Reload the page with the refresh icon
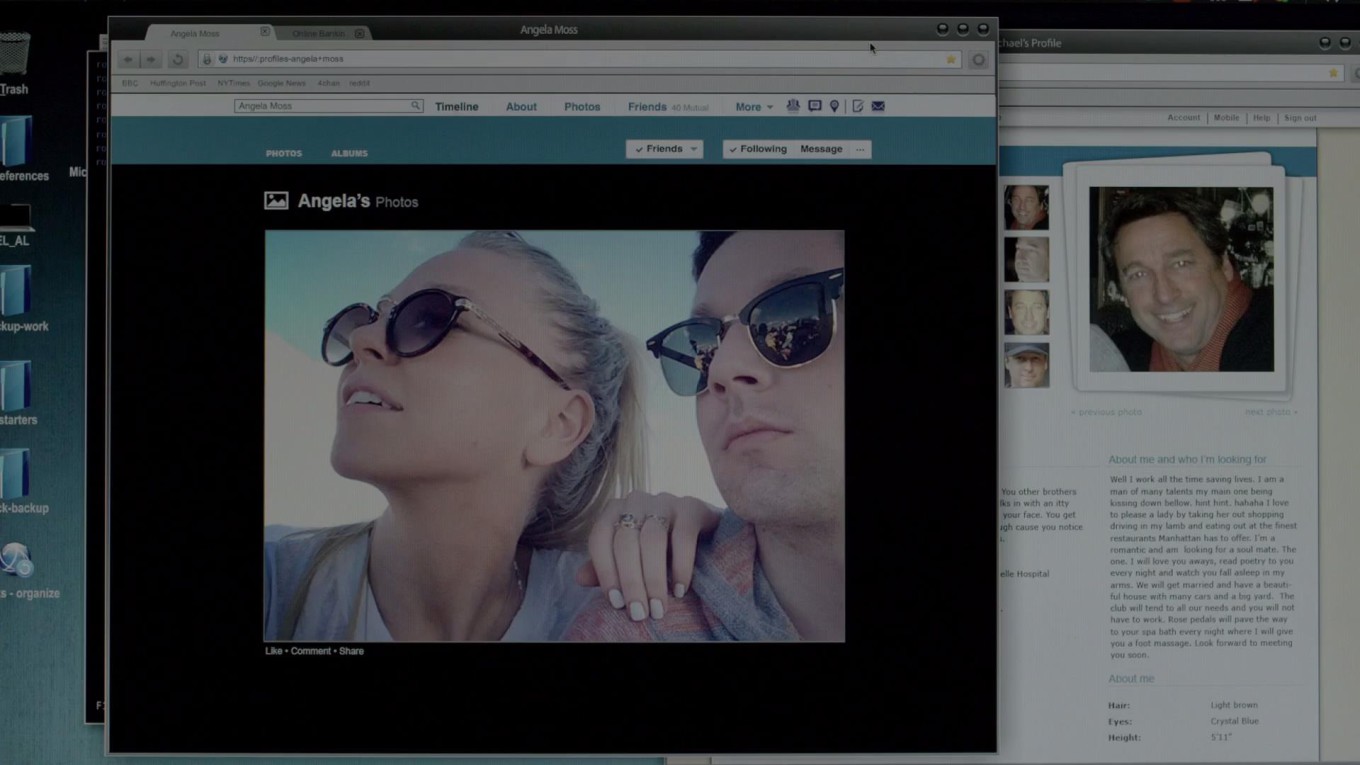 177,59
